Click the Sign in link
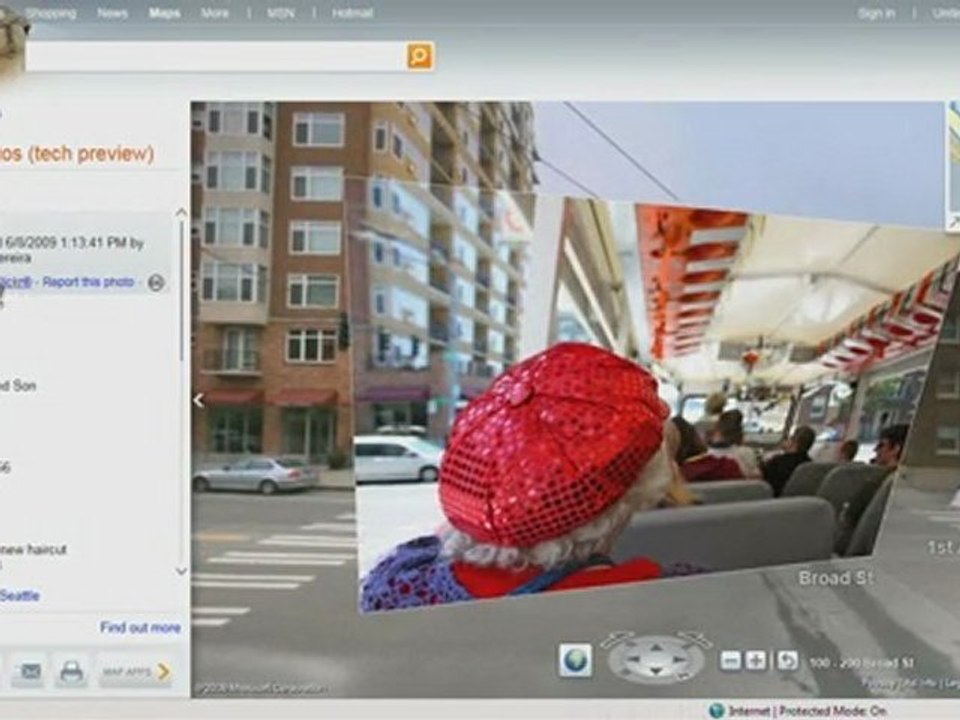This screenshot has width=960, height=720. point(876,13)
